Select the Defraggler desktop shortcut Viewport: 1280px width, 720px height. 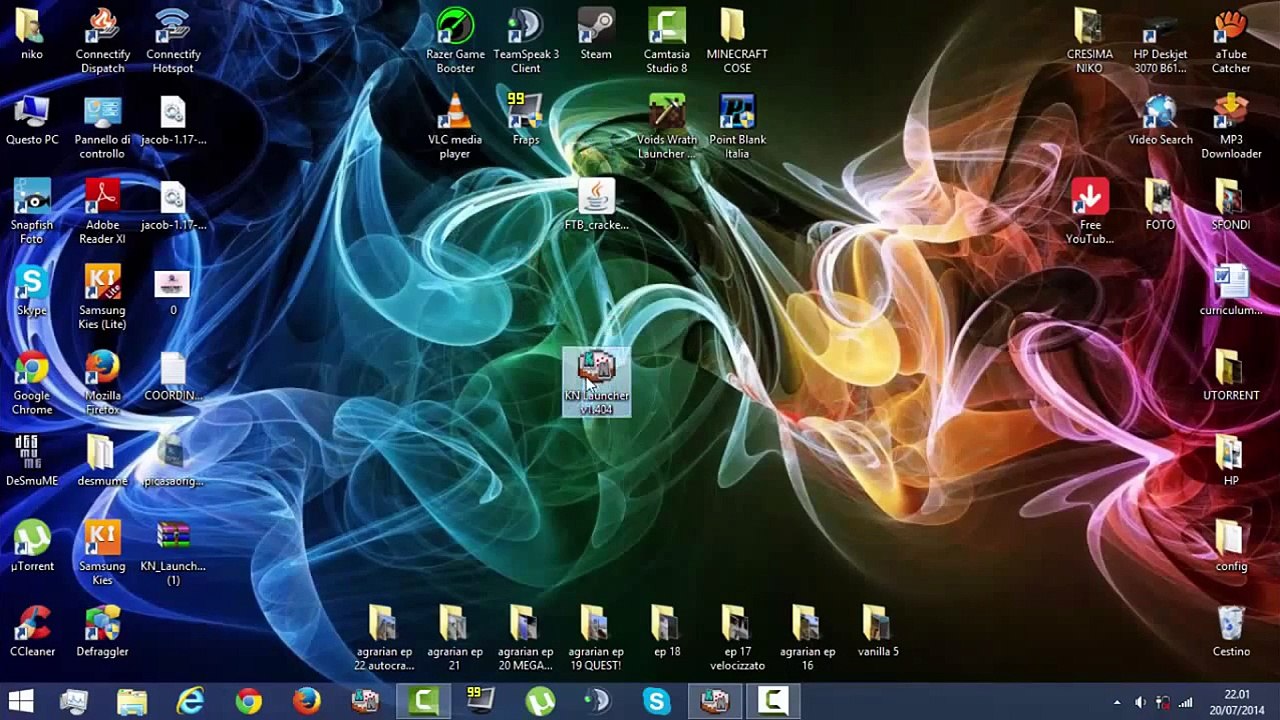[x=102, y=632]
